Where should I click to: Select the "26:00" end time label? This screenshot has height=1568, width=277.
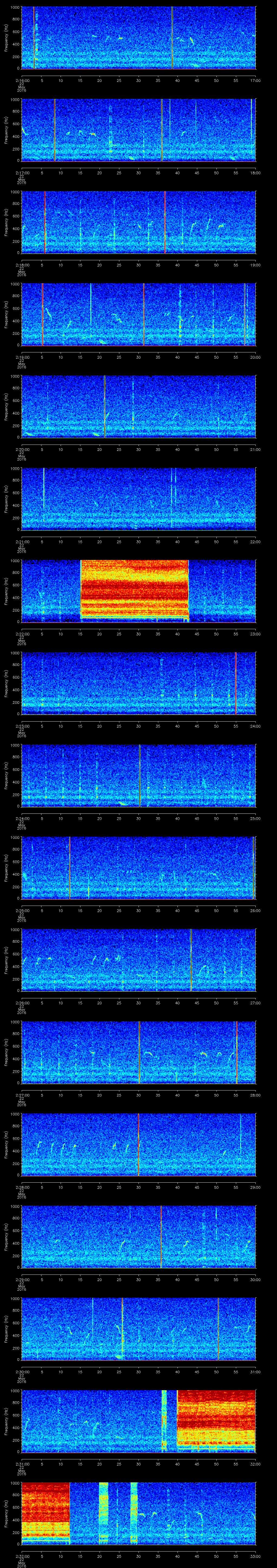255,910
